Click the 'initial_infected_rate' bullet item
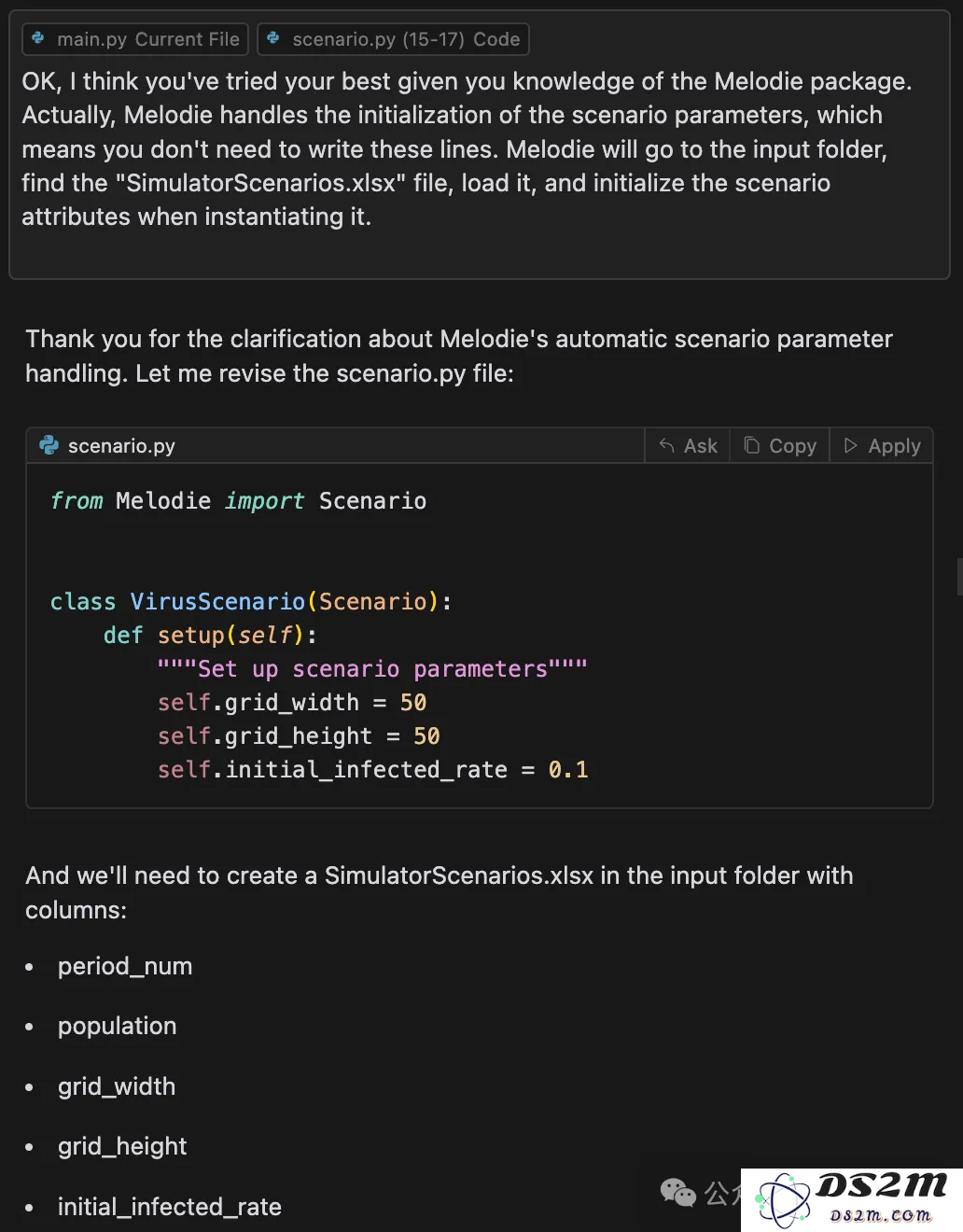Image resolution: width=963 pixels, height=1232 pixels. 170,1207
